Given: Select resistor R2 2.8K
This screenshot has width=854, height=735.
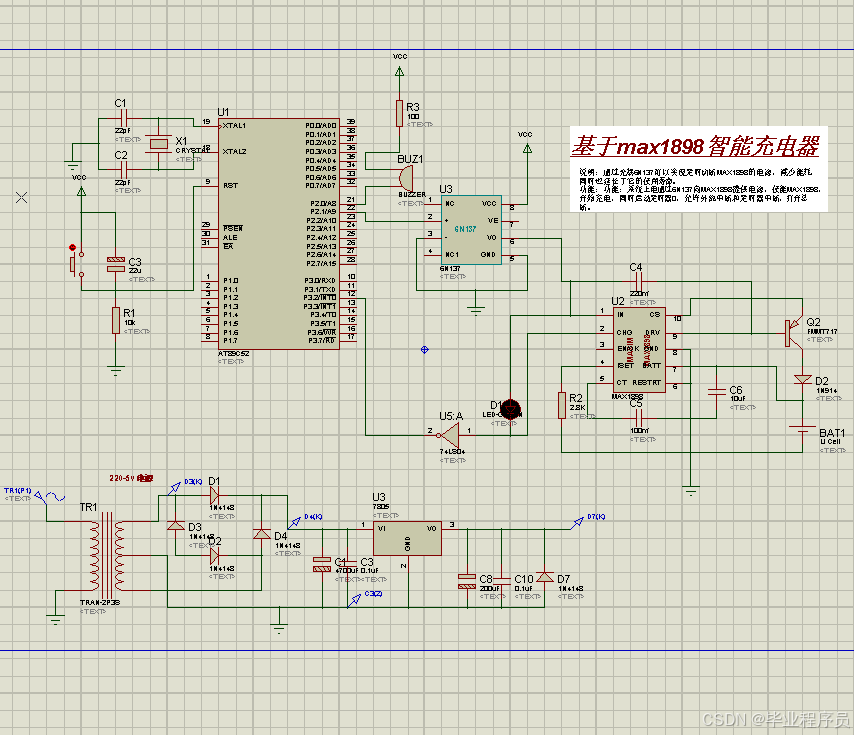Looking at the screenshot, I should (562, 406).
